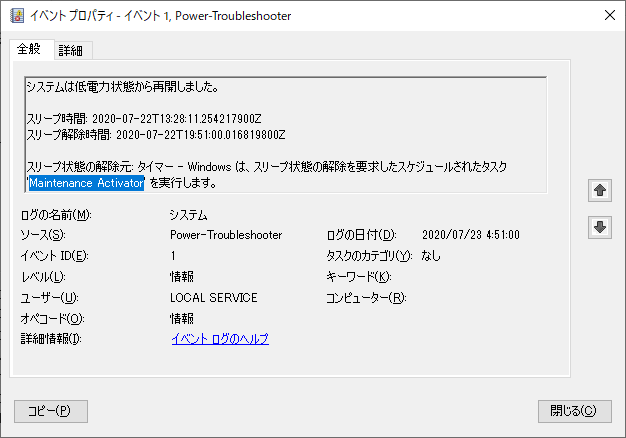Click the highlighted Maintenance Activator text
The image size is (626, 438).
86,183
